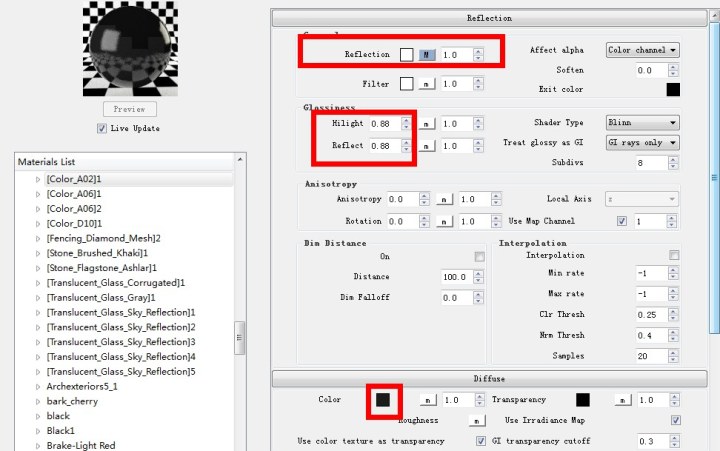The width and height of the screenshot is (720, 451).
Task: Select [Translucent_Glass_Corrugated]1 material
Action: pyautogui.click(x=116, y=283)
